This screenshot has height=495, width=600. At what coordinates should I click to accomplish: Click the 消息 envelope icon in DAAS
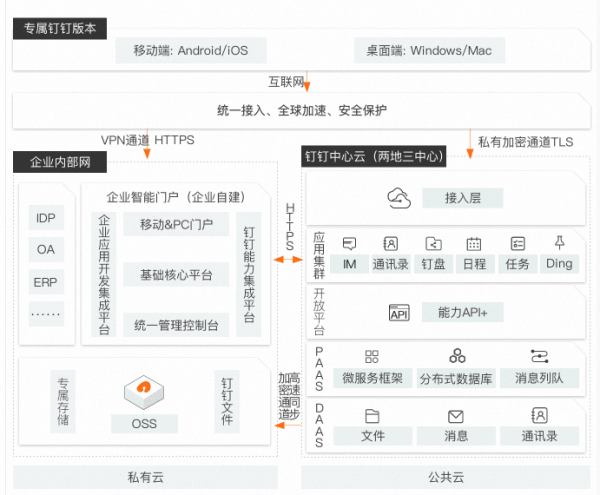coord(456,416)
